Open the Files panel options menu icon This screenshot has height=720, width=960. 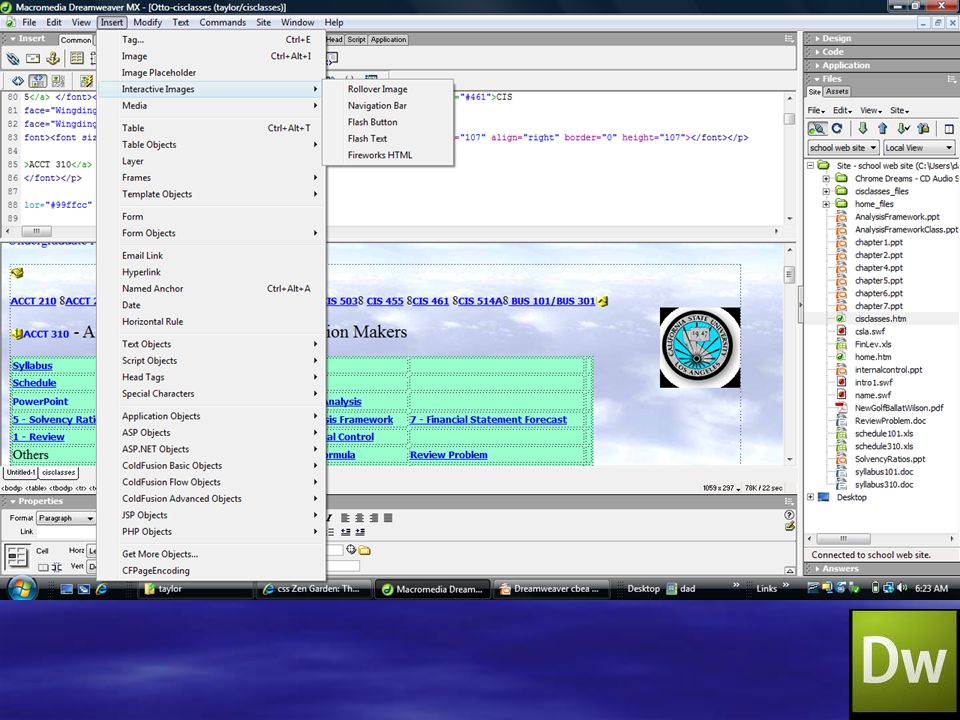click(x=951, y=79)
